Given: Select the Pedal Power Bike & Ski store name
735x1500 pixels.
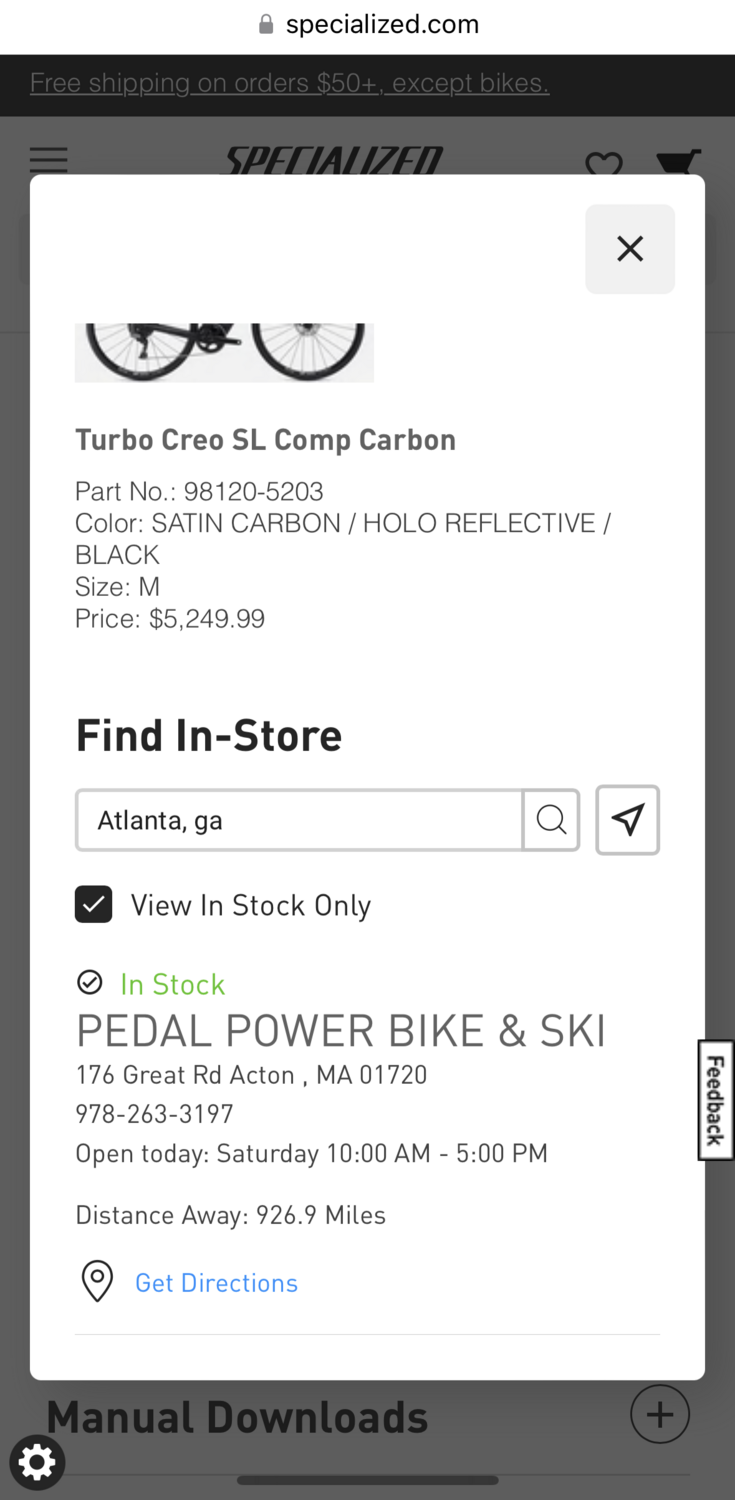Looking at the screenshot, I should pos(341,1031).
